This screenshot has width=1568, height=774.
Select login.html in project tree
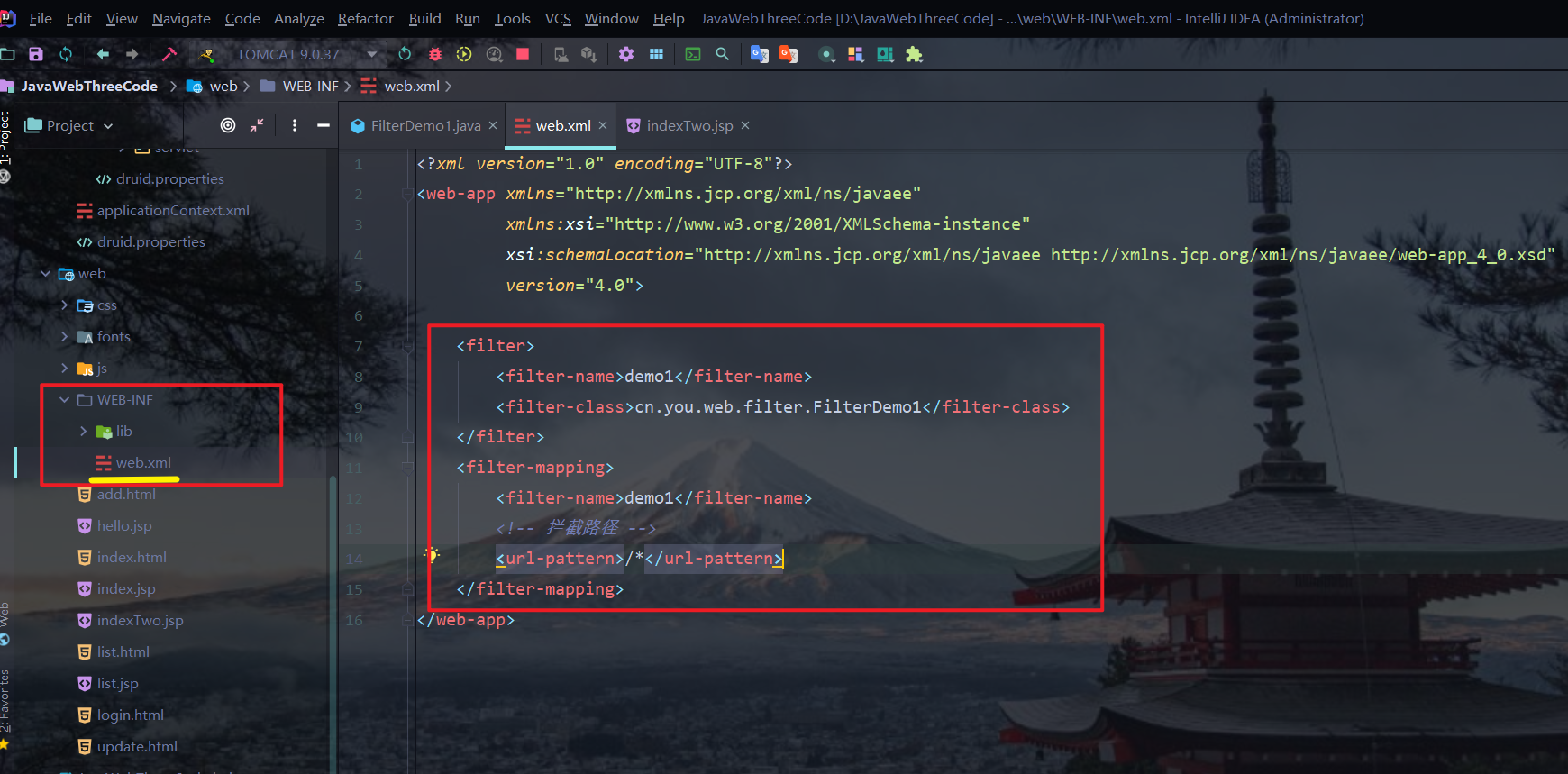(x=131, y=715)
